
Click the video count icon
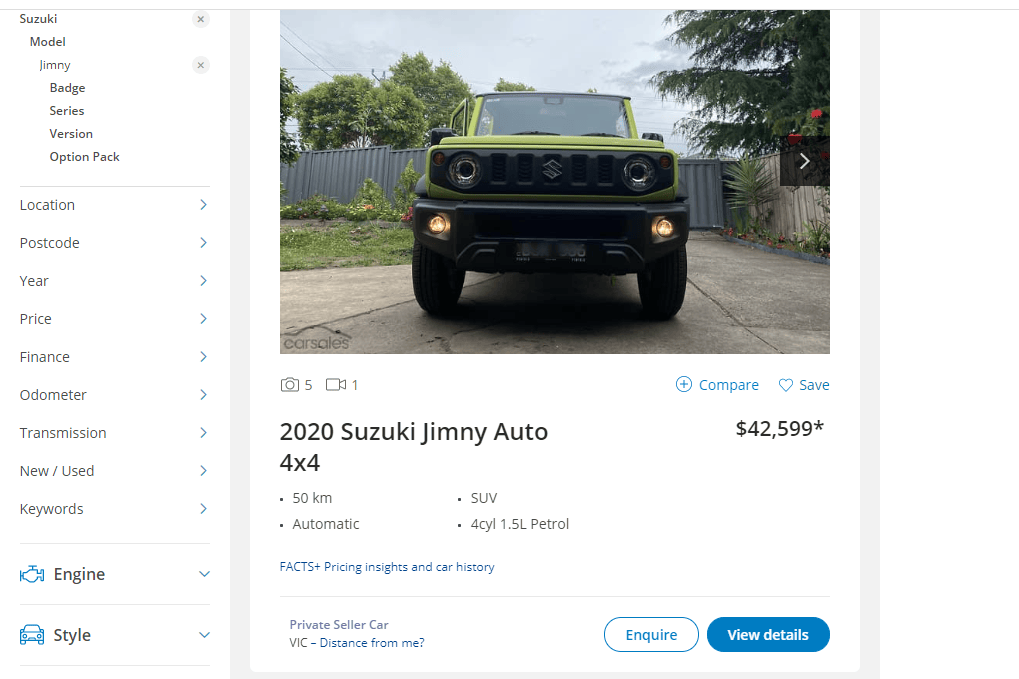point(336,385)
